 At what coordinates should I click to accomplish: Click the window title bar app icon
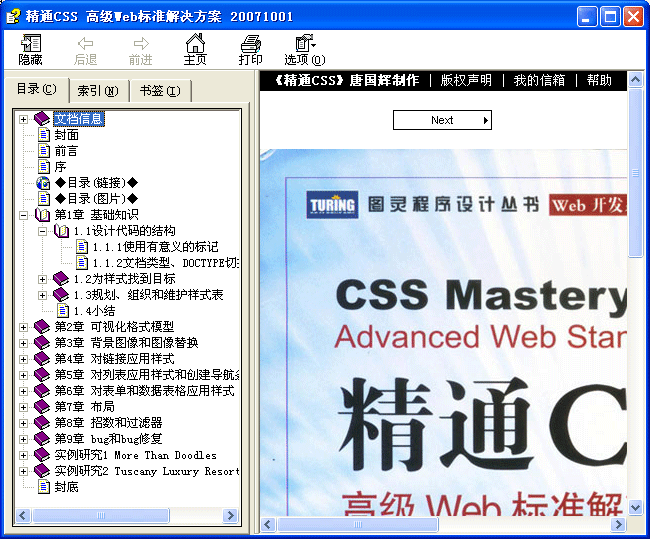click(x=13, y=17)
